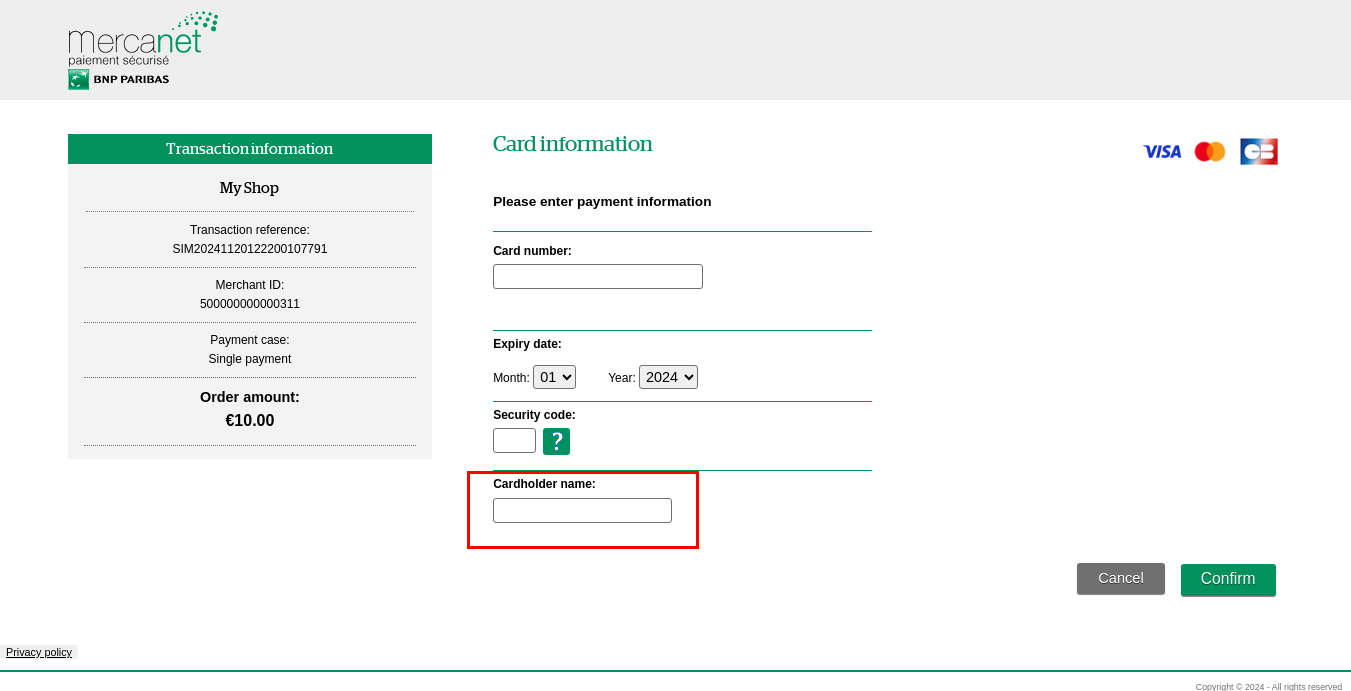Click the BNP Paribas bank logo
The height and width of the screenshot is (691, 1351).
coord(118,78)
